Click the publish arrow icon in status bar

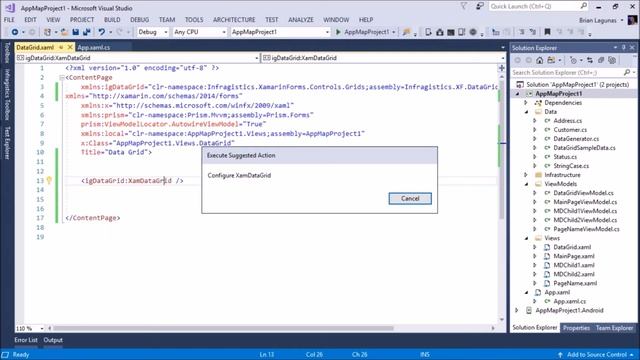tap(560, 355)
